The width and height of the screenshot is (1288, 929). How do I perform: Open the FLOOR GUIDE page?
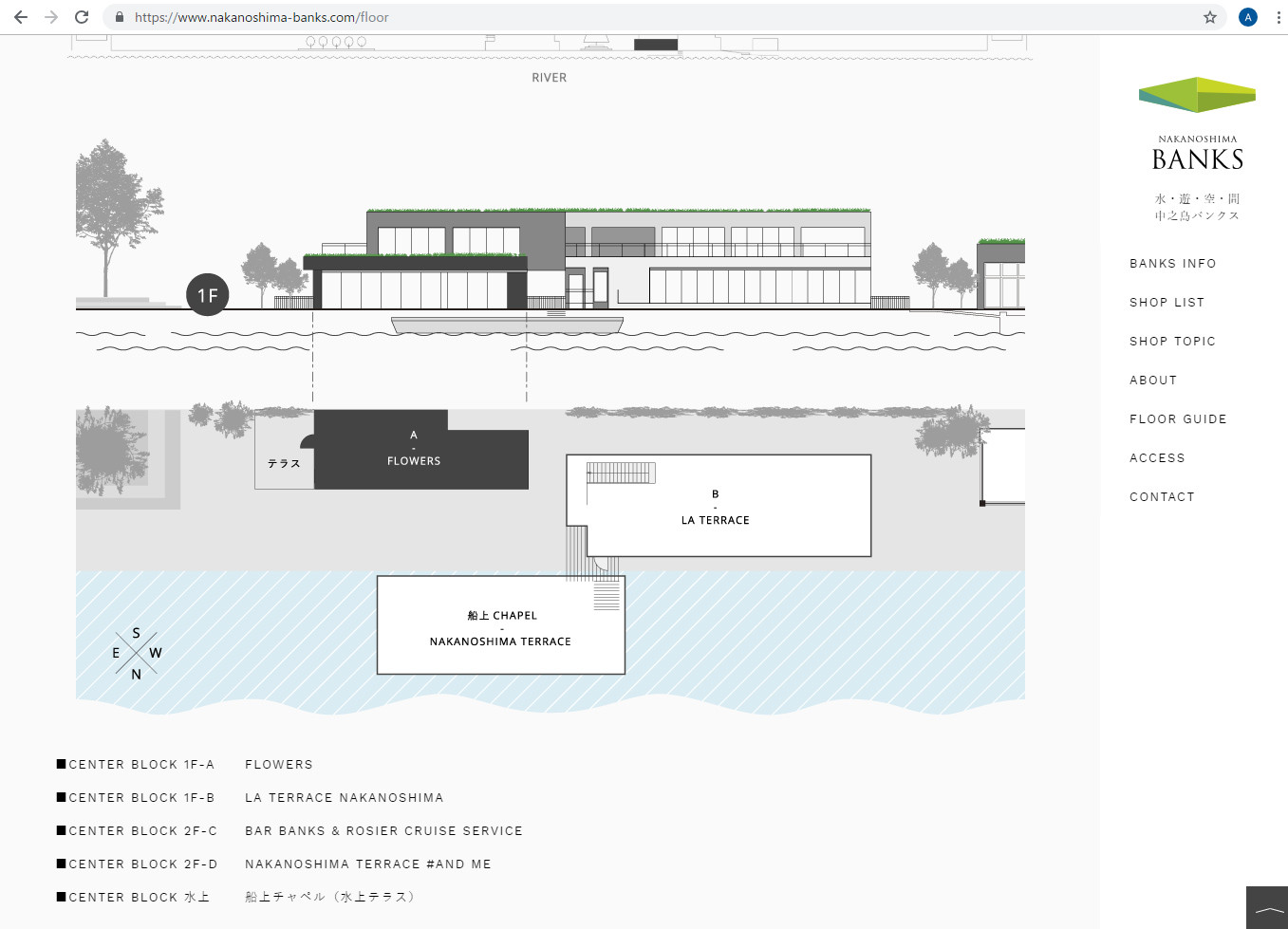1178,419
